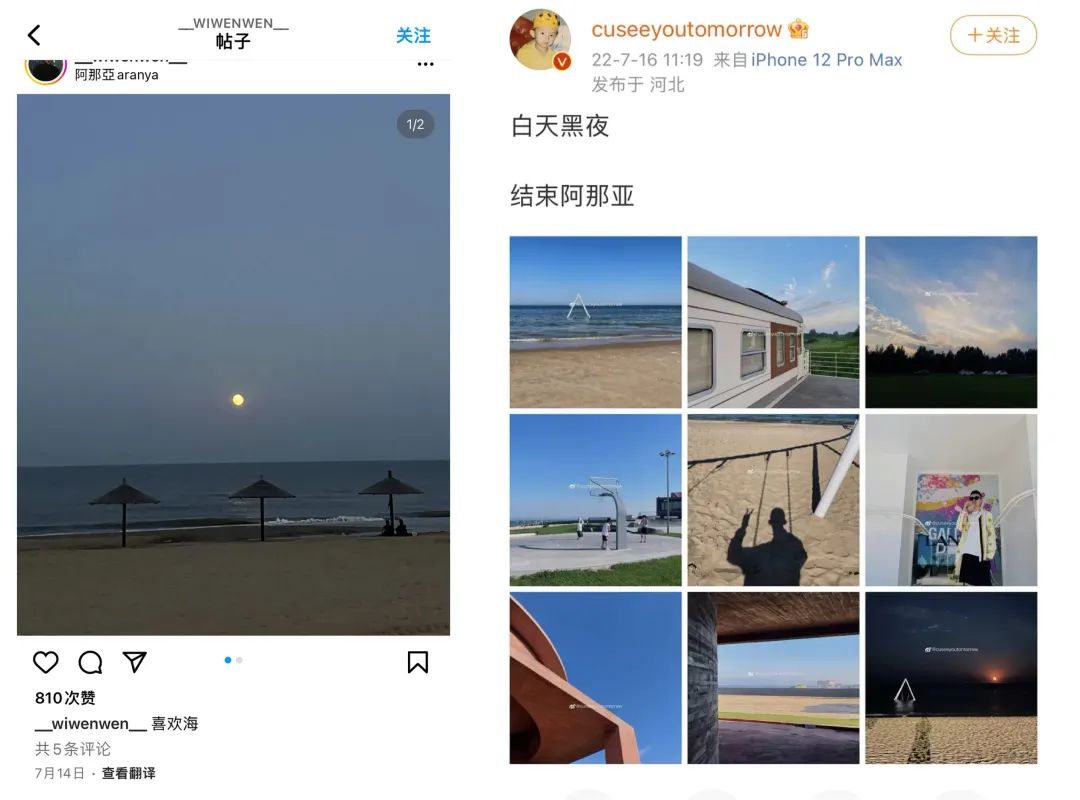View all 共5条评论 comments
This screenshot has width=1080, height=800.
pos(72,749)
